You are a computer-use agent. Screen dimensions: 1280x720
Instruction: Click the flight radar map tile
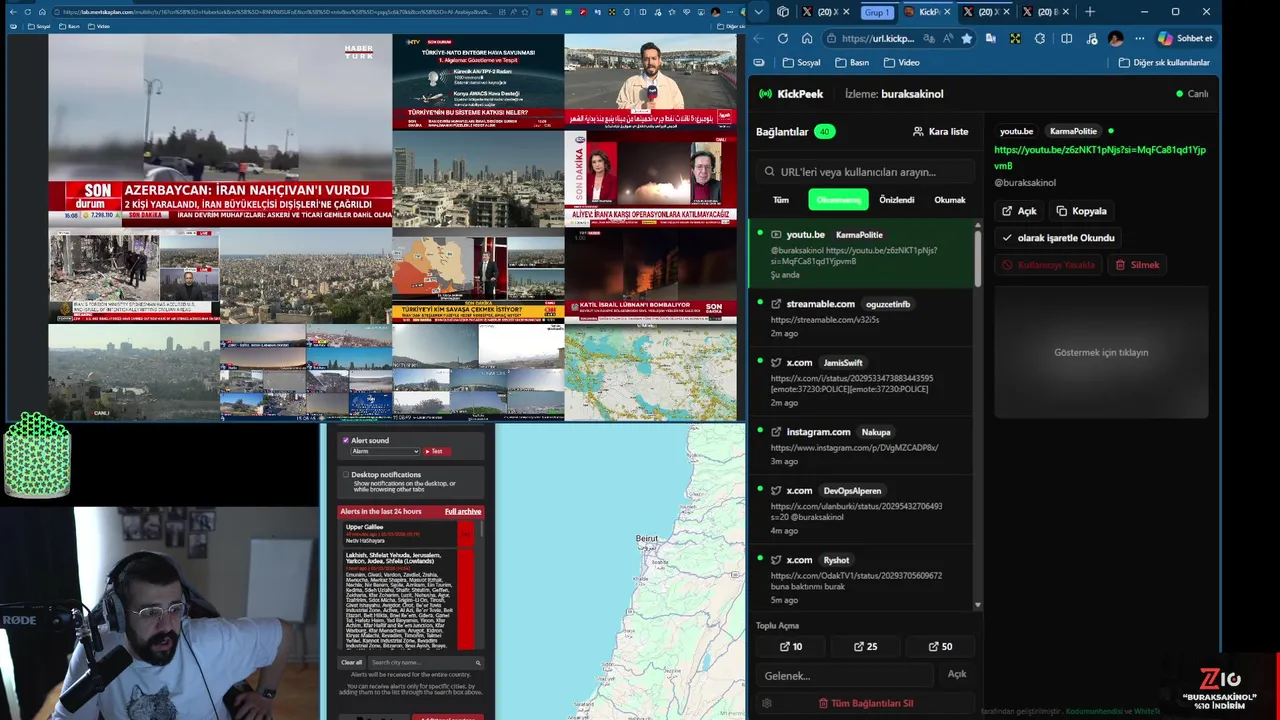[651, 372]
